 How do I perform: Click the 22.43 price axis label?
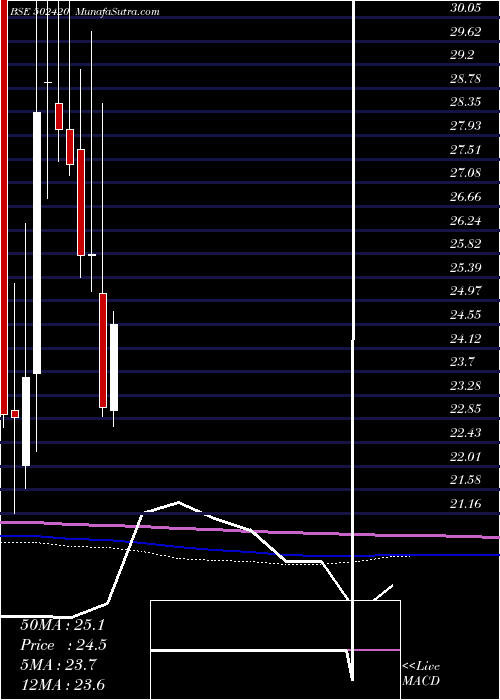(465, 433)
